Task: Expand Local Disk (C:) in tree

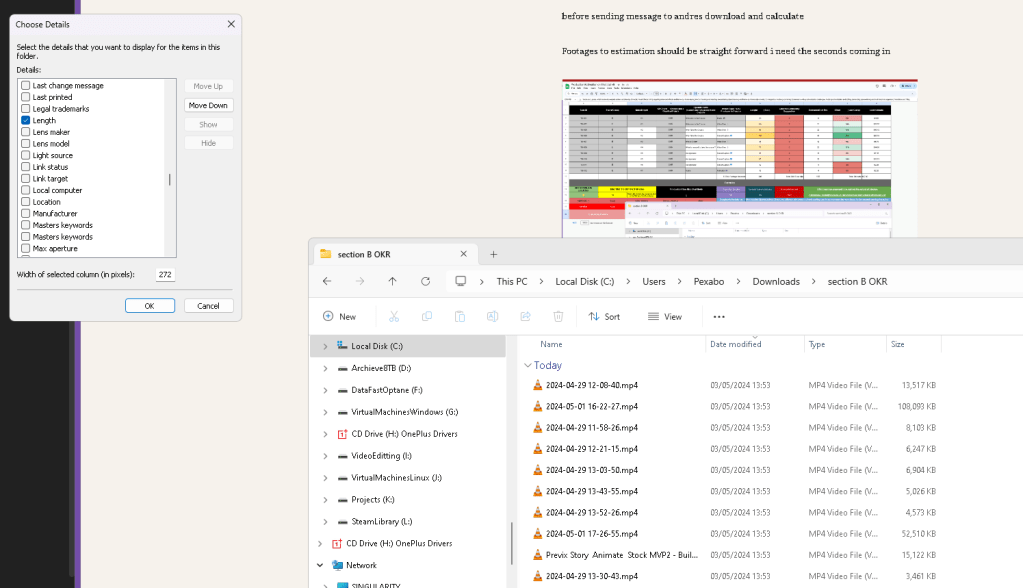Action: (325, 347)
